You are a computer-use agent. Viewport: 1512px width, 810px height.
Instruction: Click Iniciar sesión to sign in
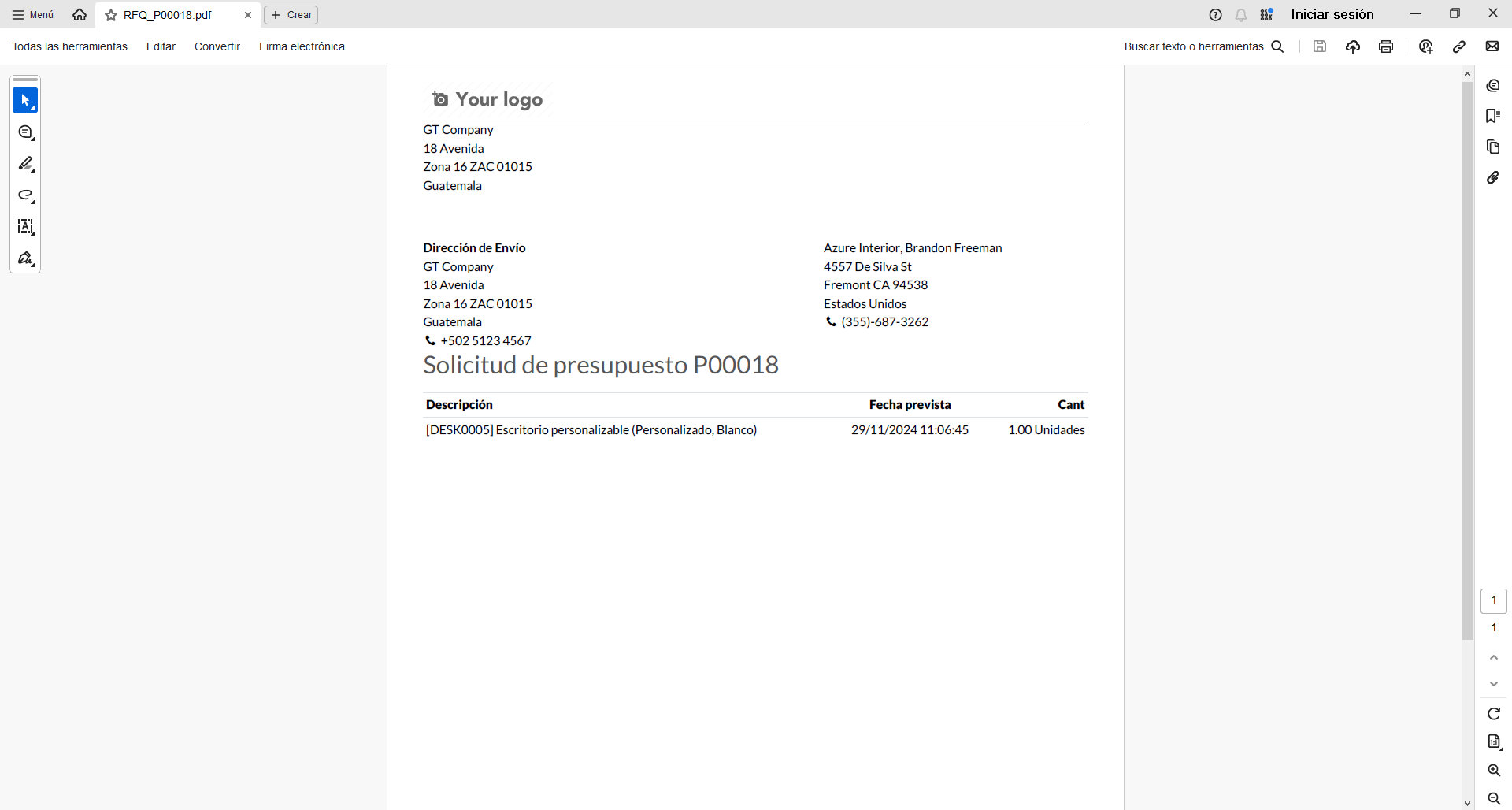[1332, 14]
